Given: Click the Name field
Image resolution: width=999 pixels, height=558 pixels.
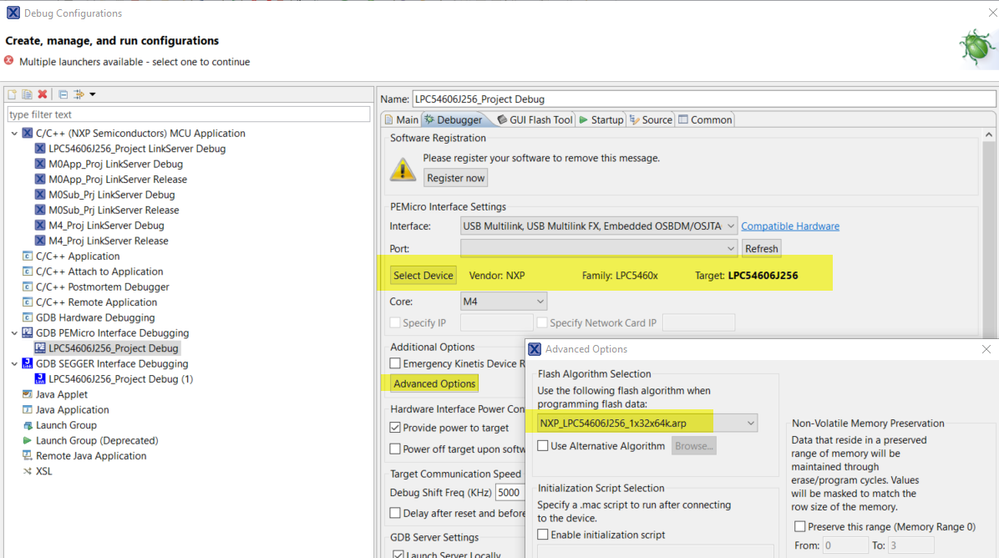Looking at the screenshot, I should pyautogui.click(x=704, y=99).
